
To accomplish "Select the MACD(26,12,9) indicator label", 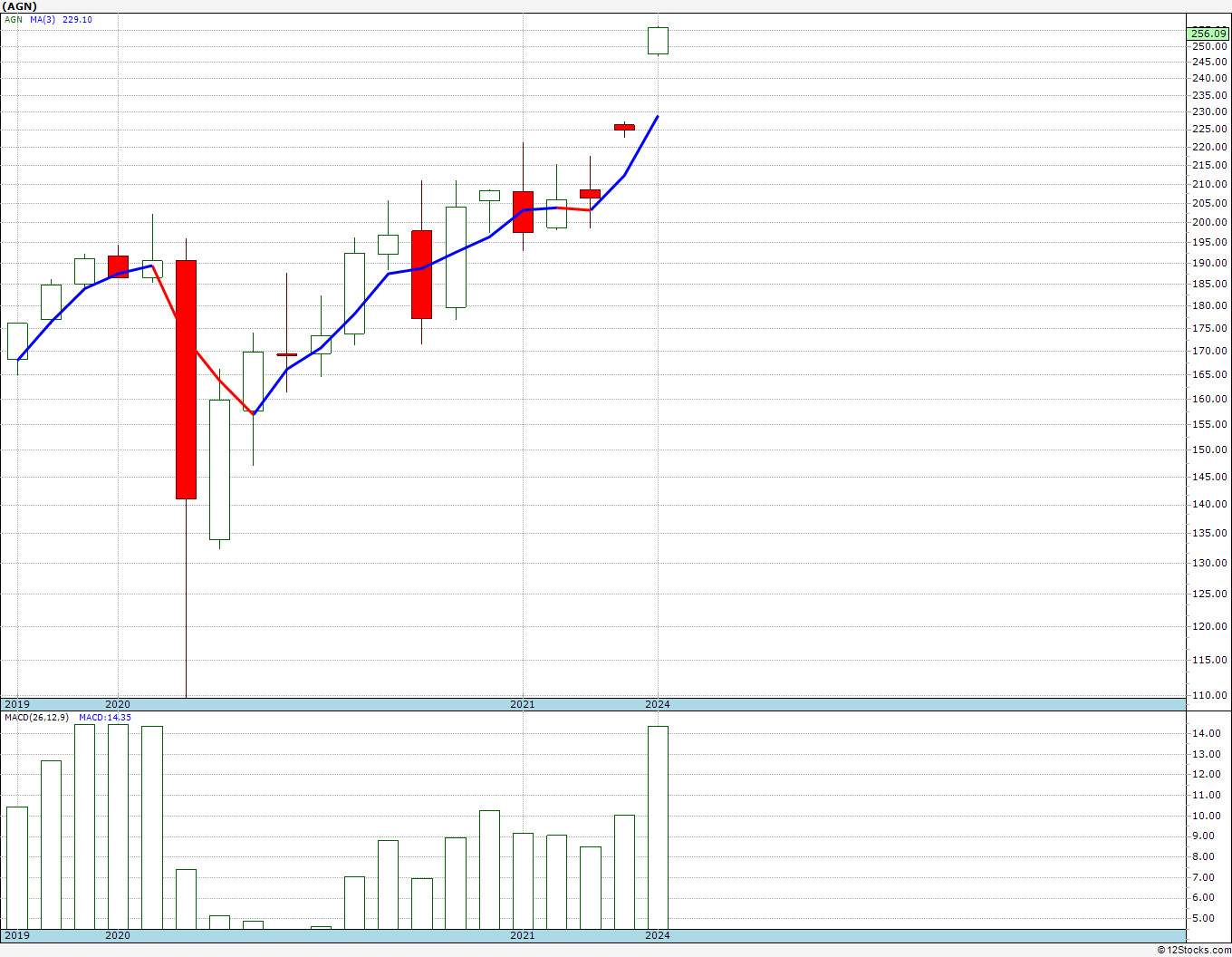I will [36, 717].
